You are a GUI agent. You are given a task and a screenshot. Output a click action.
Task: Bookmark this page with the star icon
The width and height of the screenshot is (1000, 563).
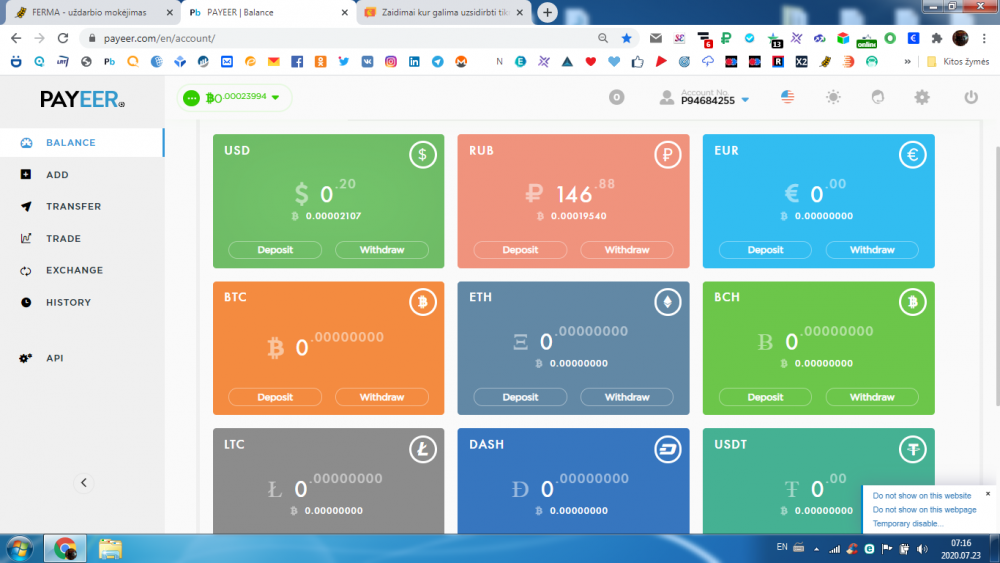tap(626, 38)
